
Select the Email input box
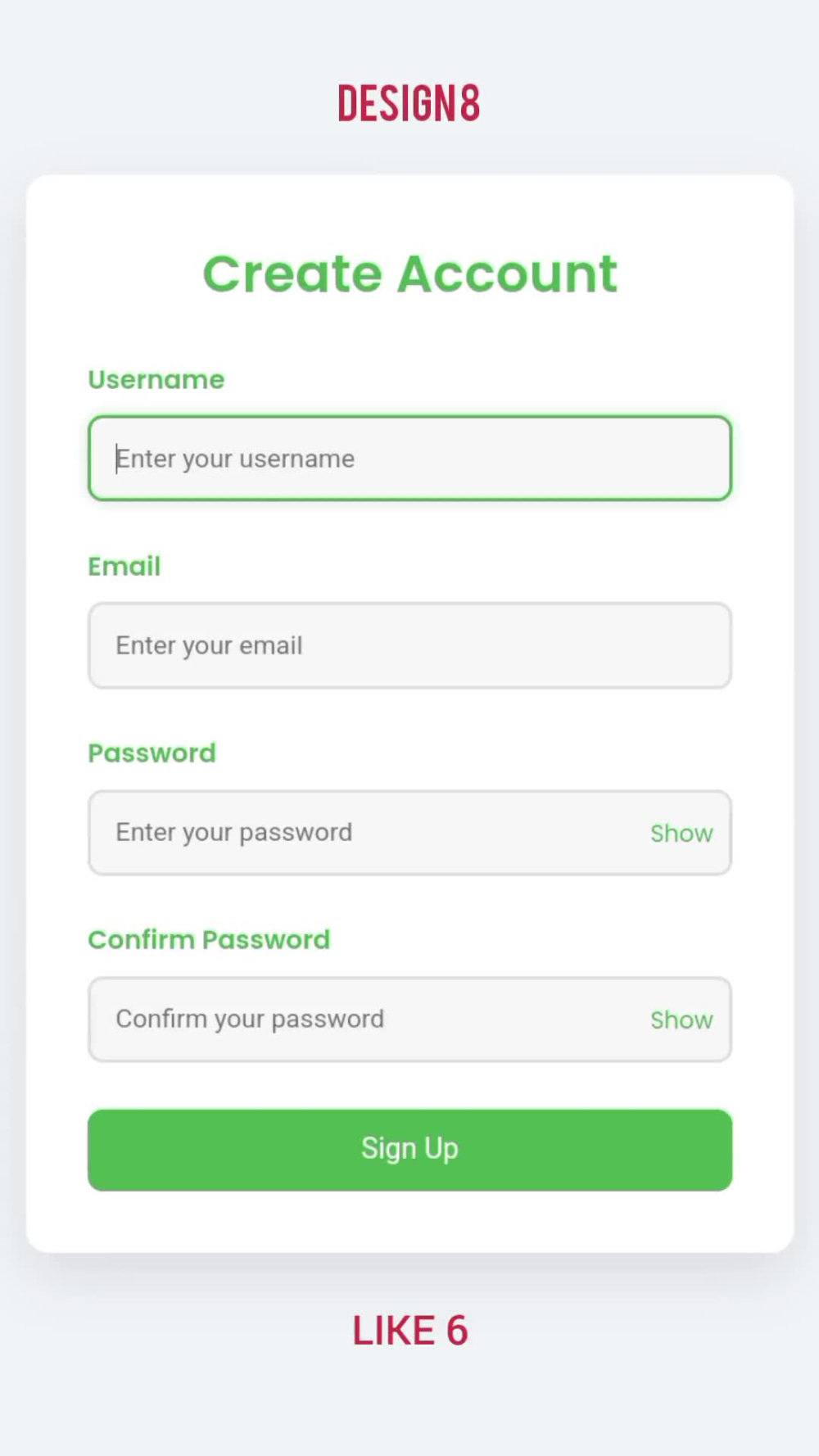pyautogui.click(x=409, y=645)
